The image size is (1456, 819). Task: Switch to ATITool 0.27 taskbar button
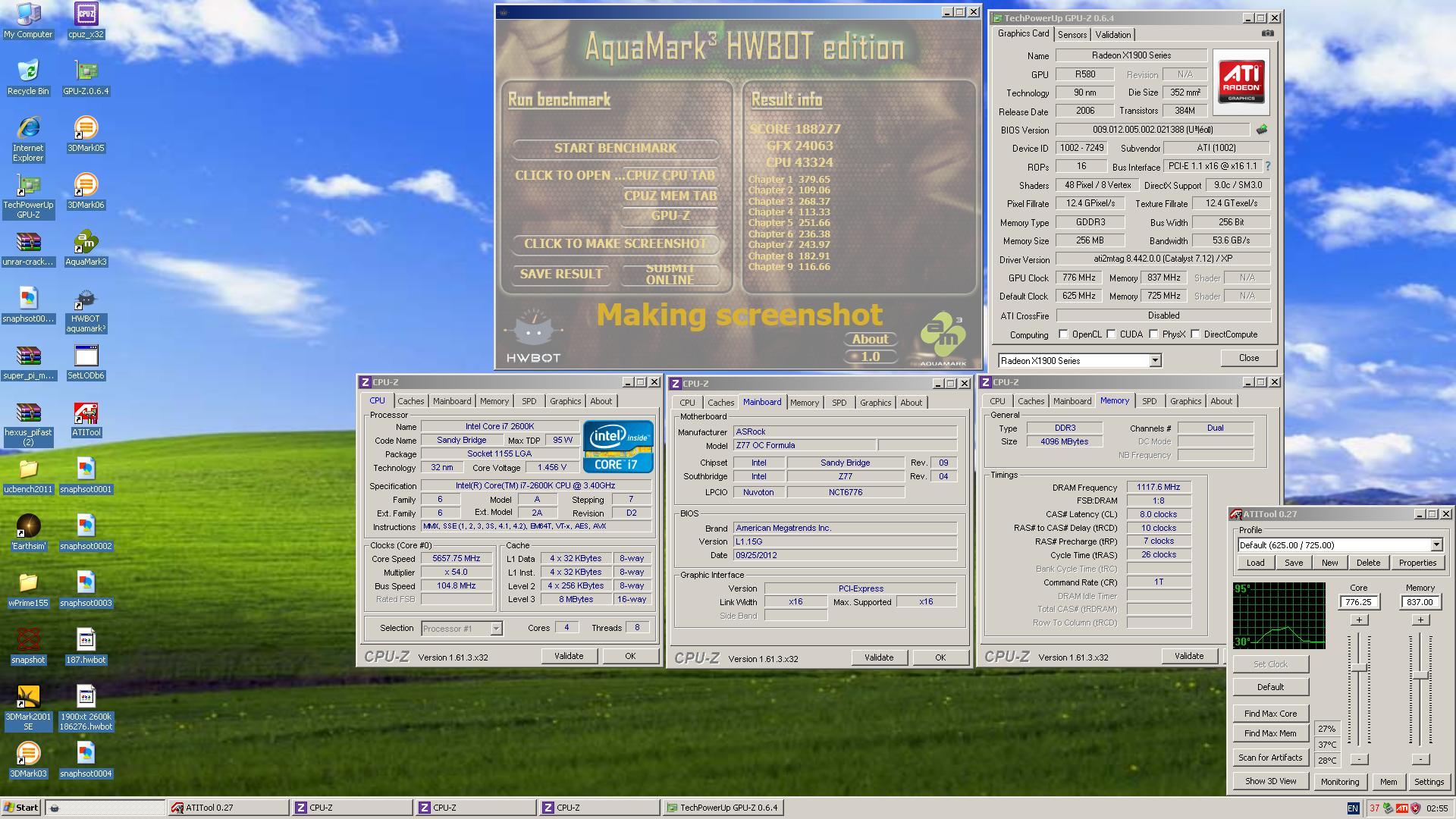pyautogui.click(x=227, y=808)
